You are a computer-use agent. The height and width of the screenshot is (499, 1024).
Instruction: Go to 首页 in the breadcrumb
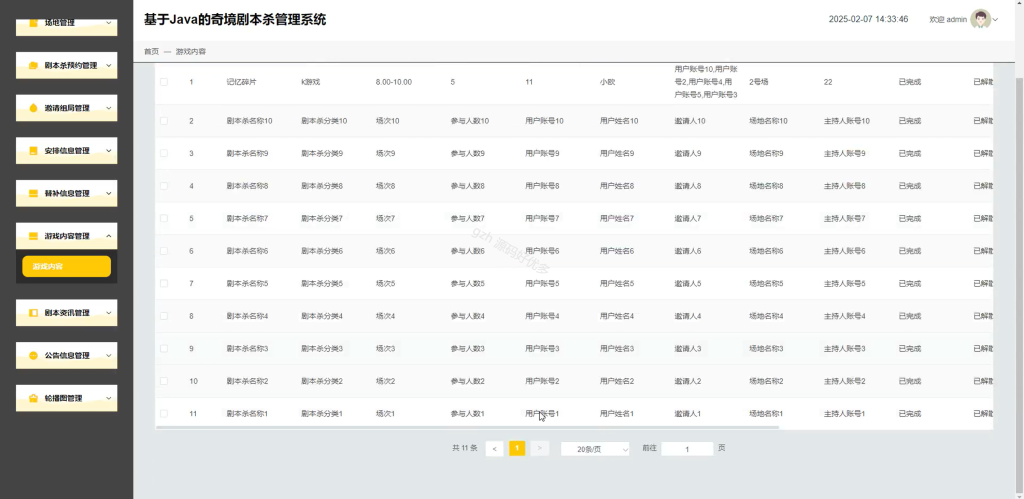[x=151, y=51]
